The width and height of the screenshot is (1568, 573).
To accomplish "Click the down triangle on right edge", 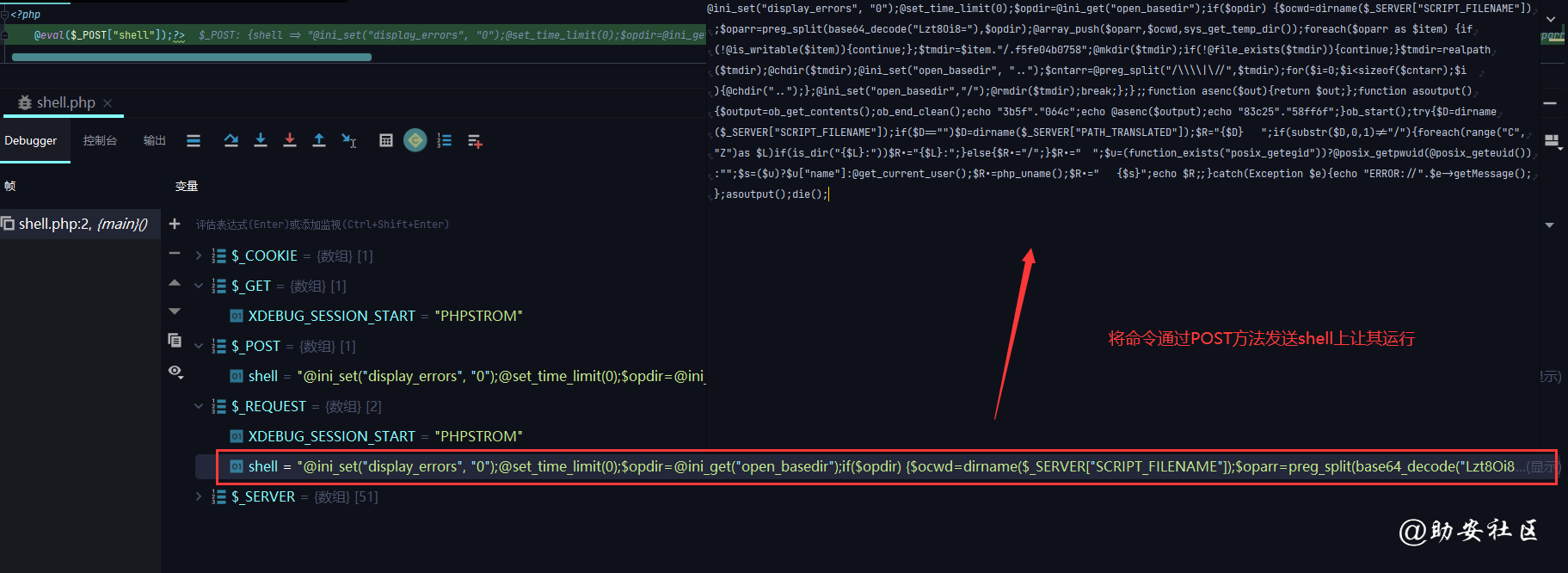I will 1549,225.
